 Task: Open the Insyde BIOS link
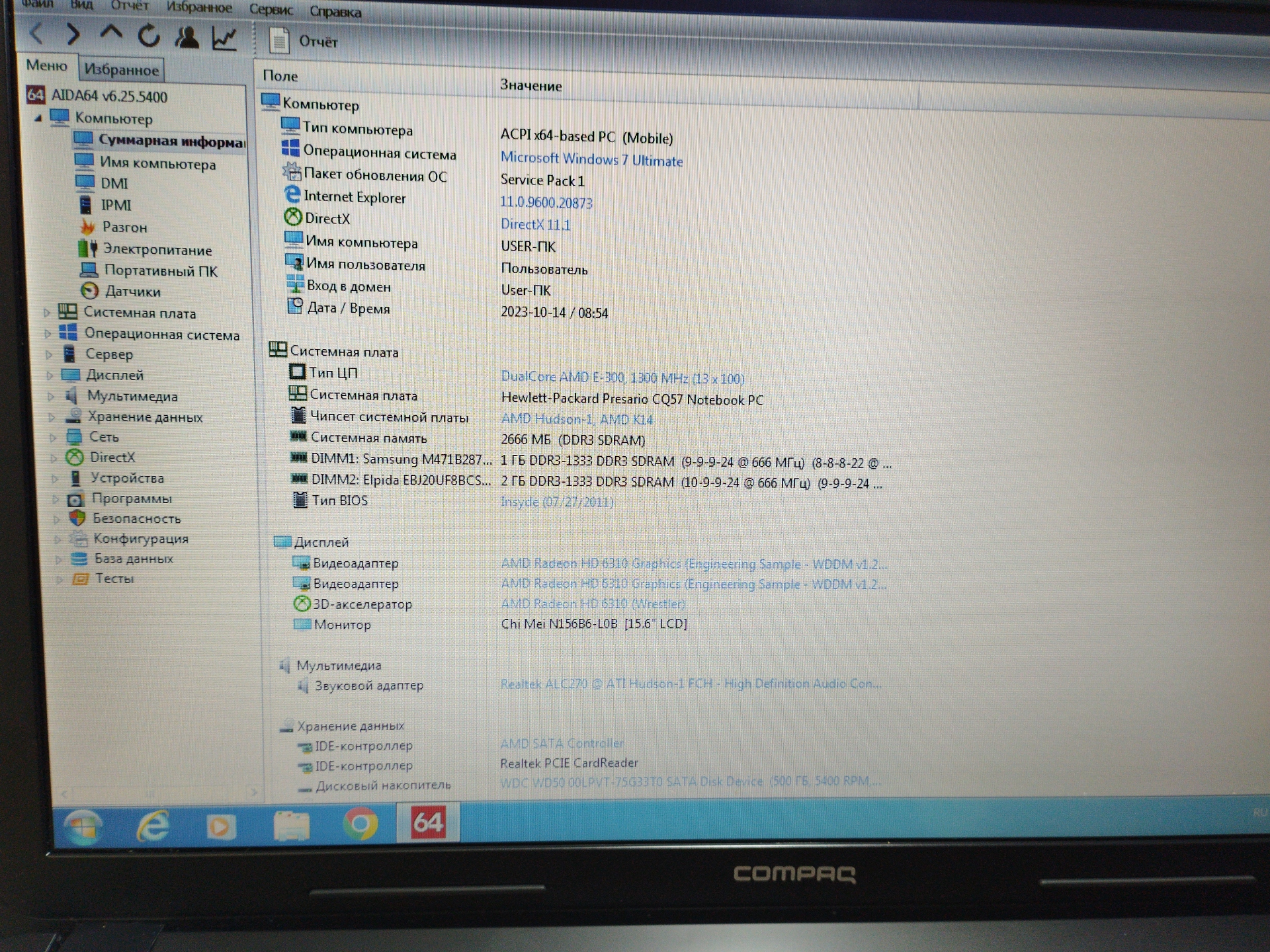(557, 502)
